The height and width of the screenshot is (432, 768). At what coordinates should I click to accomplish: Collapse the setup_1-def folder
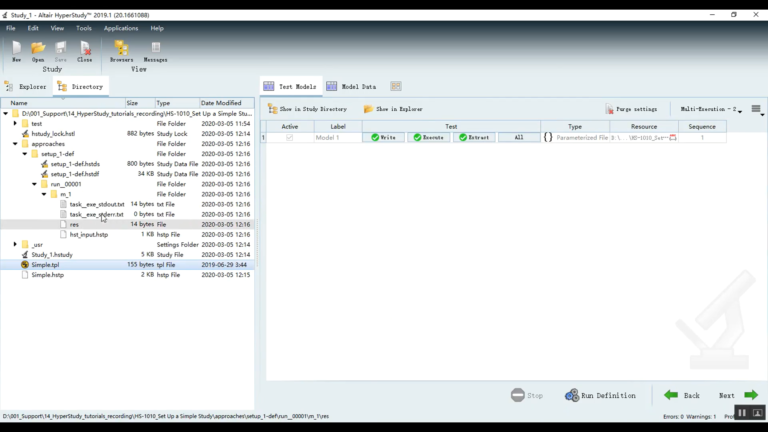coord(24,154)
